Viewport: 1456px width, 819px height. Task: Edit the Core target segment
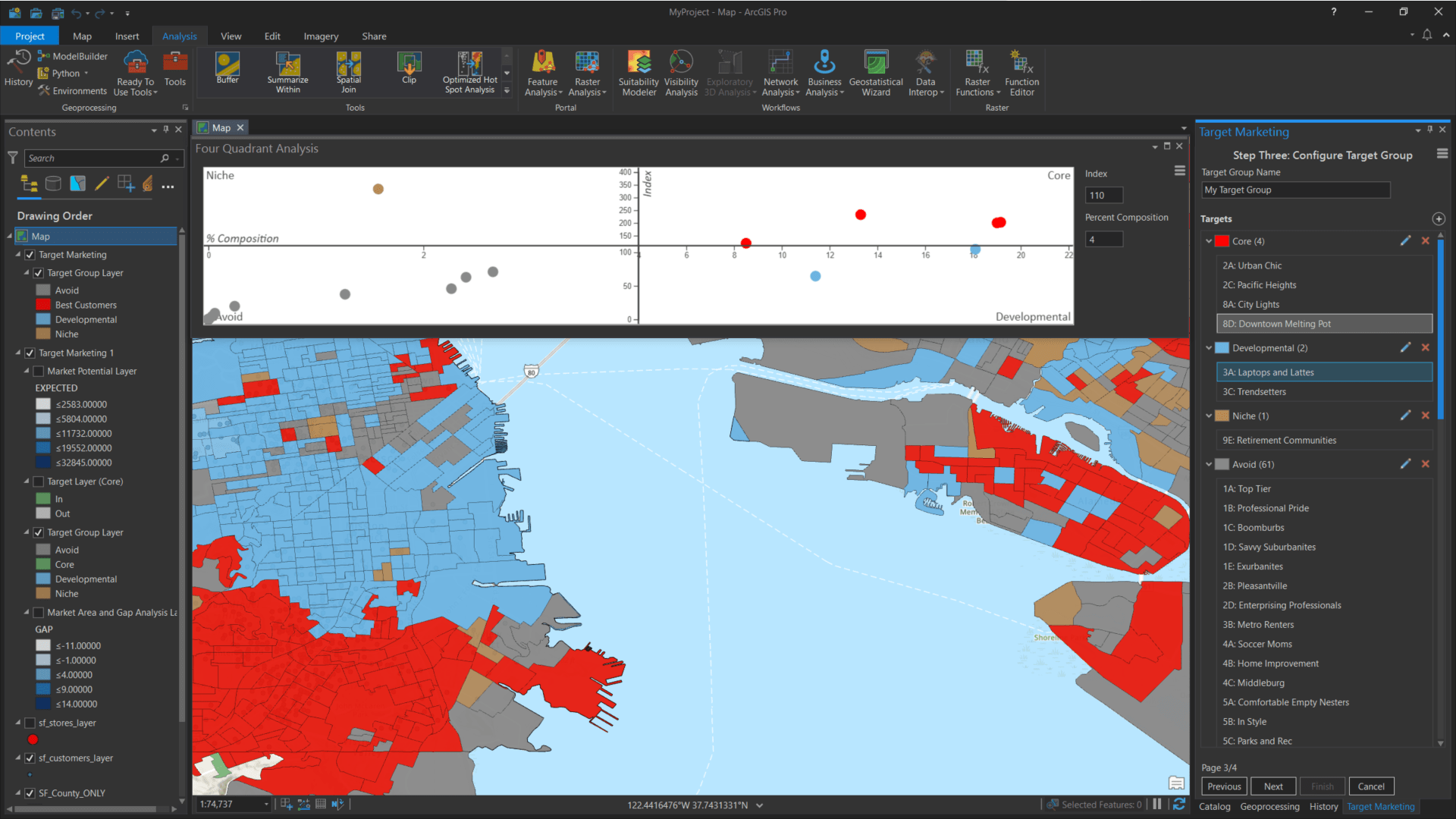1405,241
